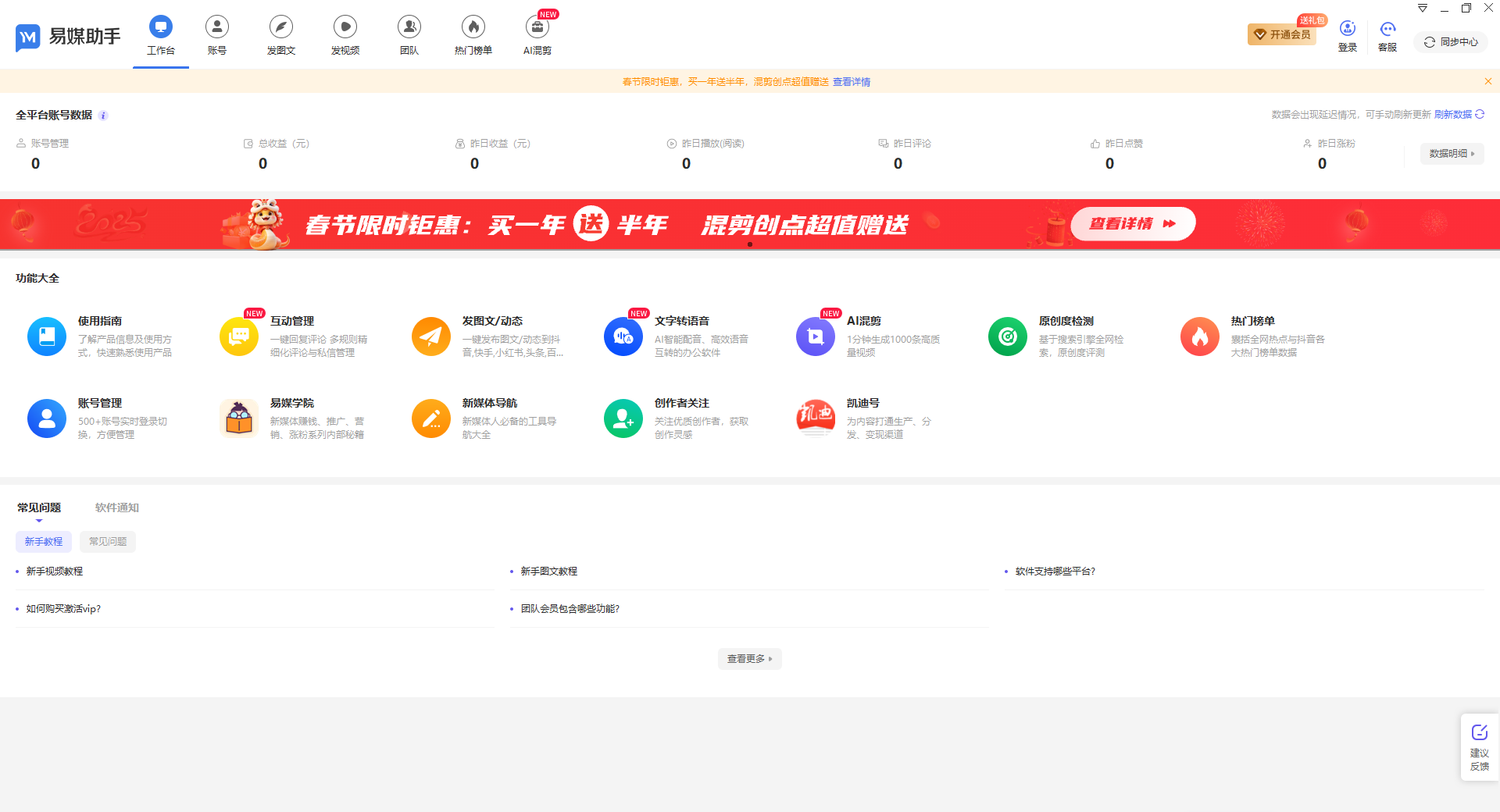Click the 开通会员 button
1500x812 pixels.
point(1282,34)
